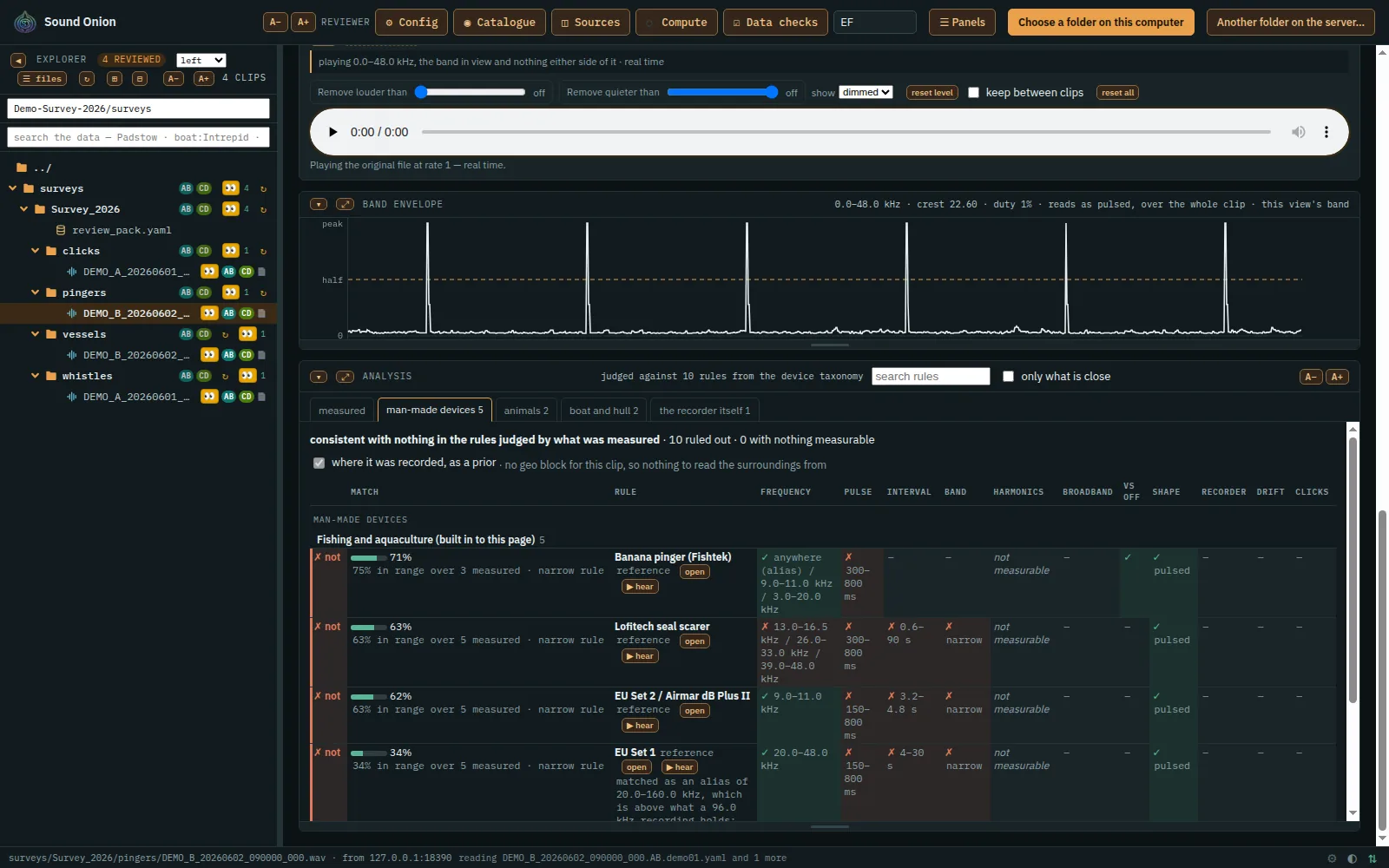Enable keep between clips checkbox

point(973,93)
